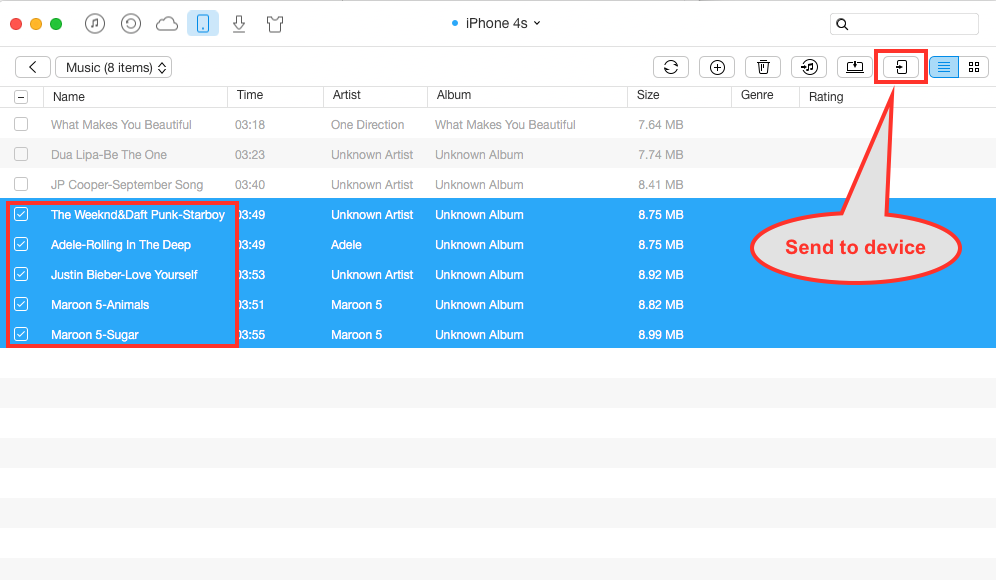This screenshot has height=580, width=996.
Task: Open the T-shirt skin icon
Action: pos(275,24)
